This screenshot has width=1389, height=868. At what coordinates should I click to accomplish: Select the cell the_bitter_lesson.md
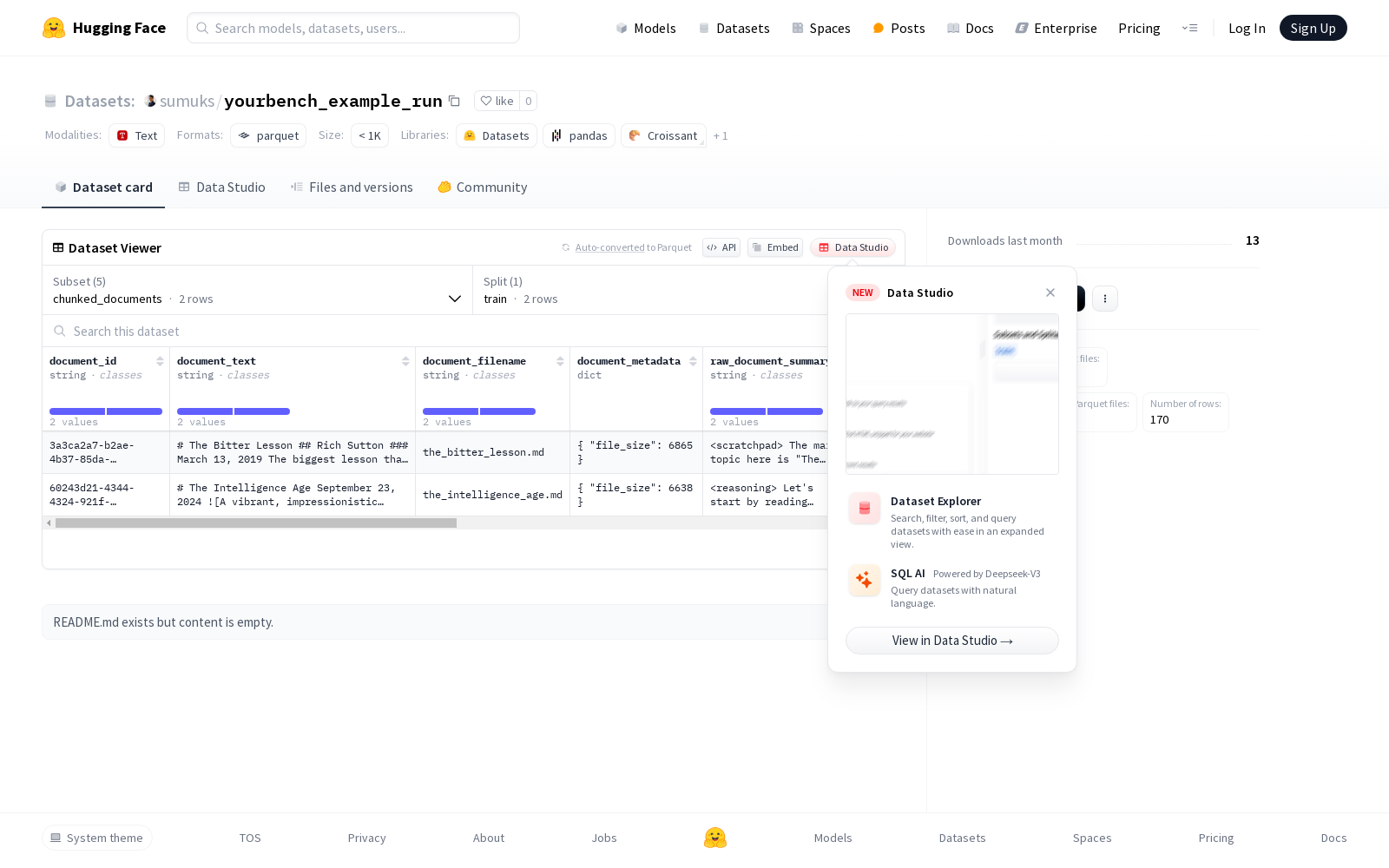[x=492, y=452]
